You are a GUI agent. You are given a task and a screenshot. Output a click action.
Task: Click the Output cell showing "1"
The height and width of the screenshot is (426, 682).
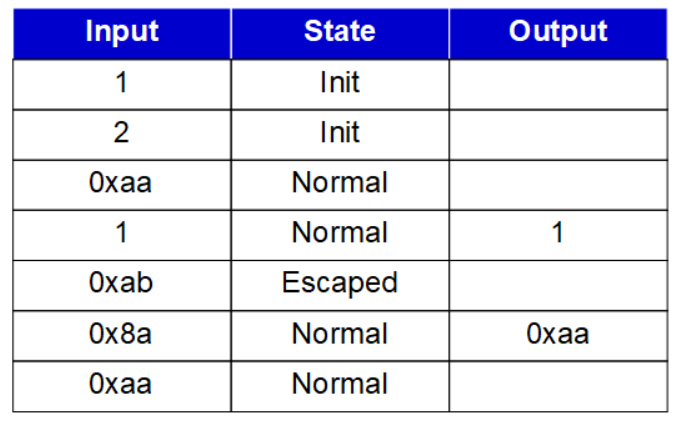click(x=557, y=233)
